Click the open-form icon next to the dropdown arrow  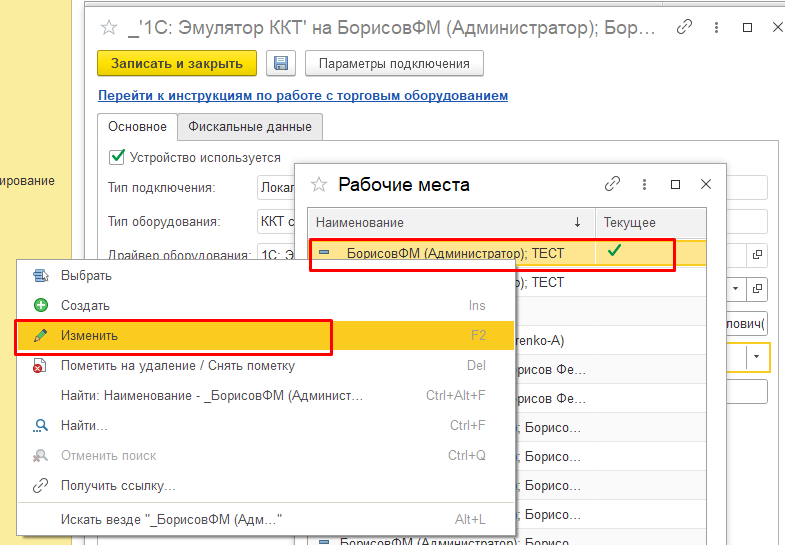757,289
